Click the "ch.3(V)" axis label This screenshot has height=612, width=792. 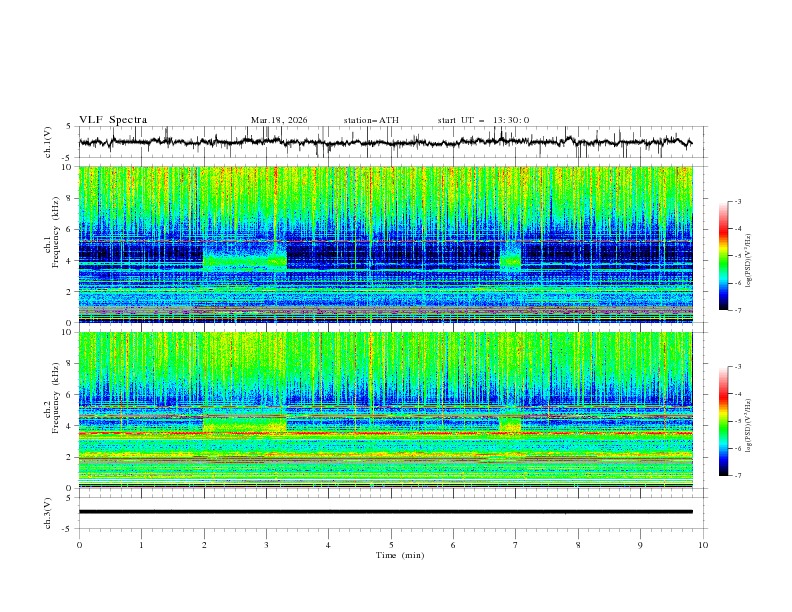pyautogui.click(x=48, y=513)
